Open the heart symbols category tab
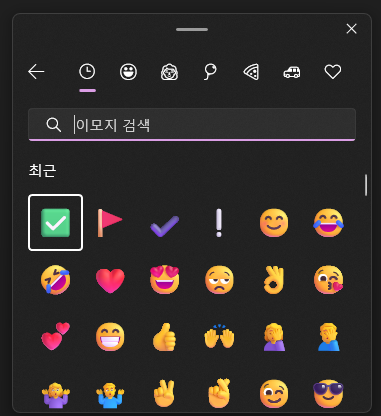Screen dimensions: 381x416 click(333, 72)
